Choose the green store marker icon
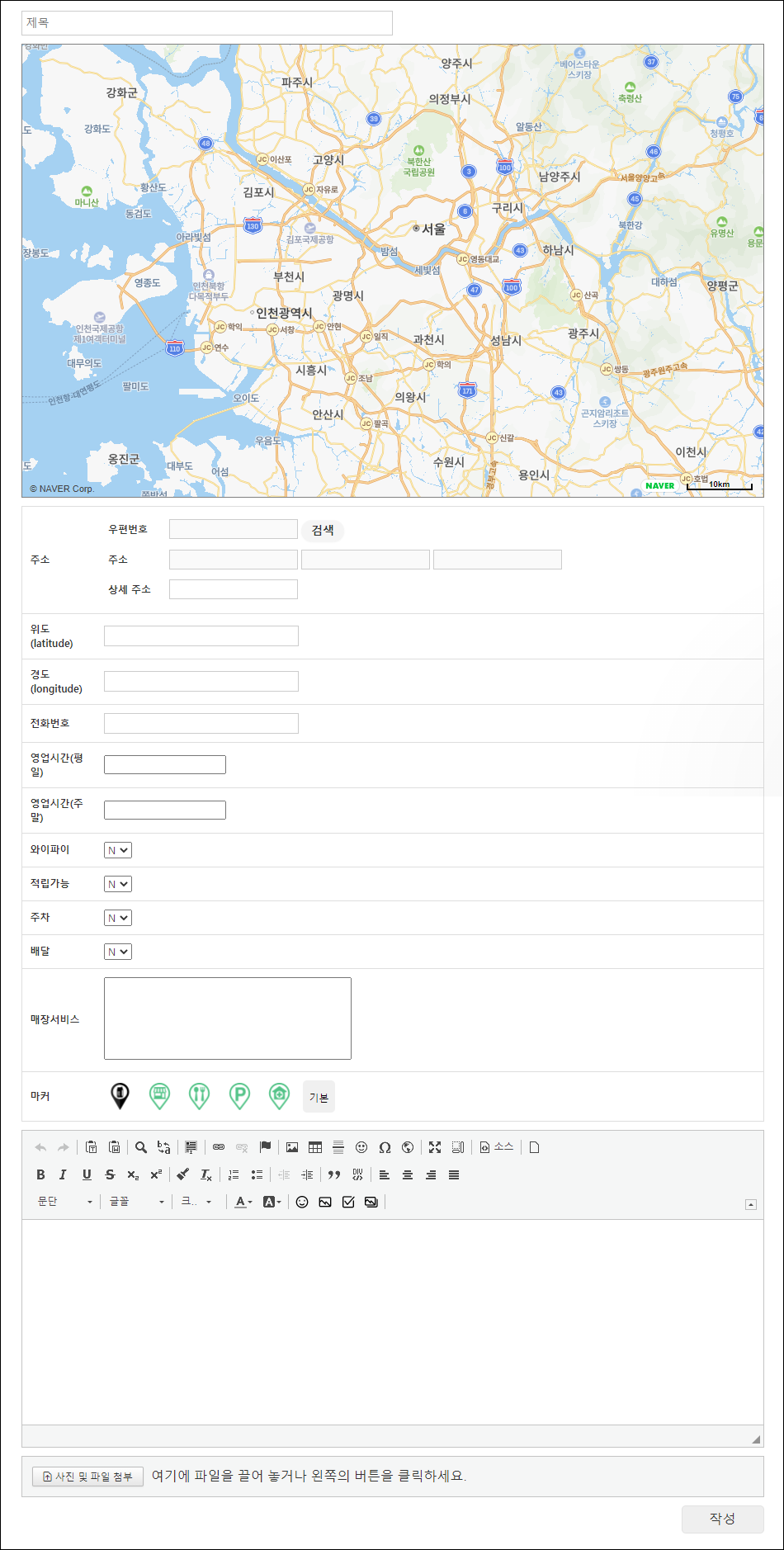784x1550 pixels. click(x=159, y=1096)
